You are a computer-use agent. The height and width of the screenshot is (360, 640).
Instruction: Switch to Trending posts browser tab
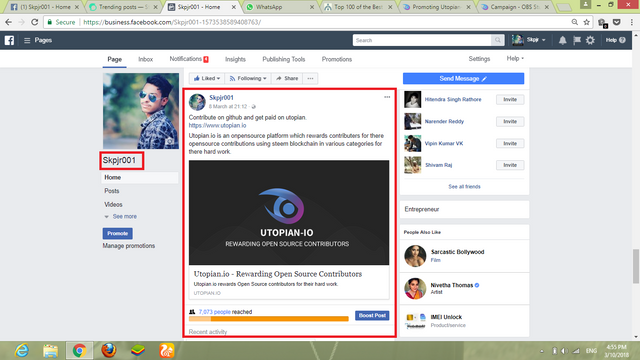point(124,7)
